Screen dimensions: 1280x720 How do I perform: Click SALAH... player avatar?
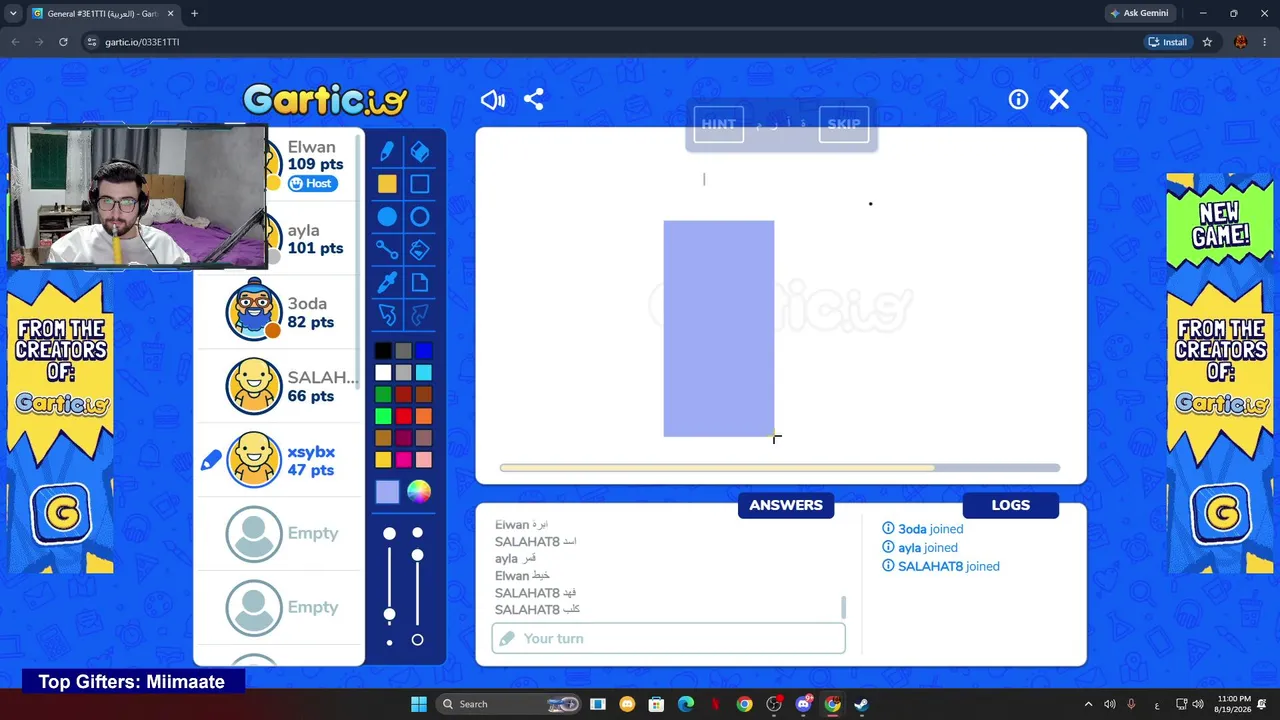coord(254,386)
